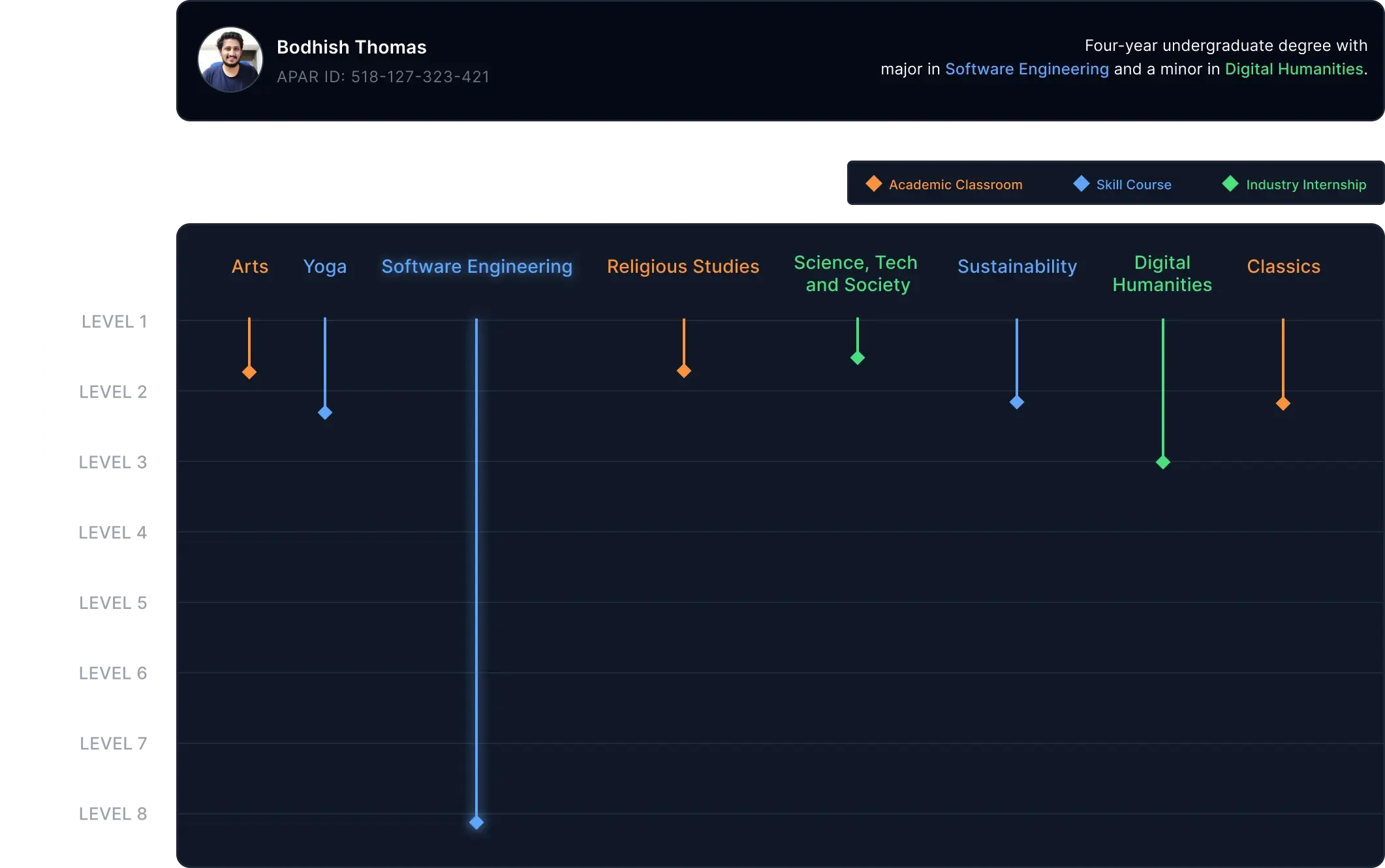1385x868 pixels.
Task: Click the blue Skill Course legend diamond
Action: click(x=1081, y=184)
